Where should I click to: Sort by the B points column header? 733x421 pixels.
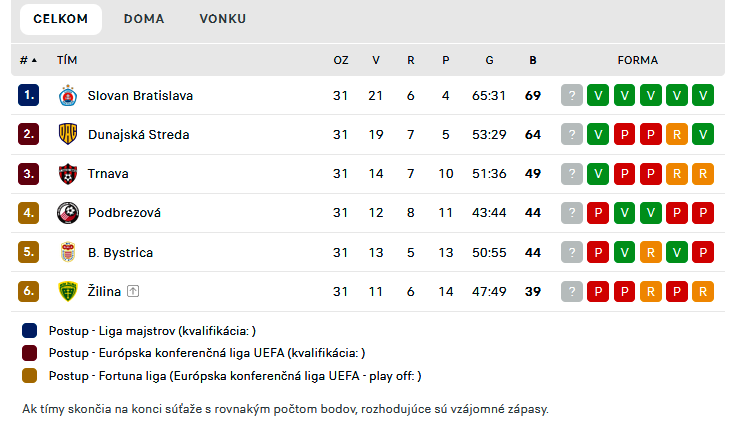(533, 60)
